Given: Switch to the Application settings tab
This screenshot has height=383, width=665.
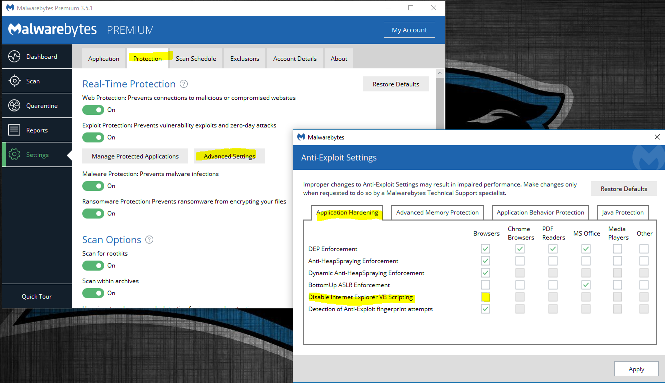Looking at the screenshot, I should point(103,59).
